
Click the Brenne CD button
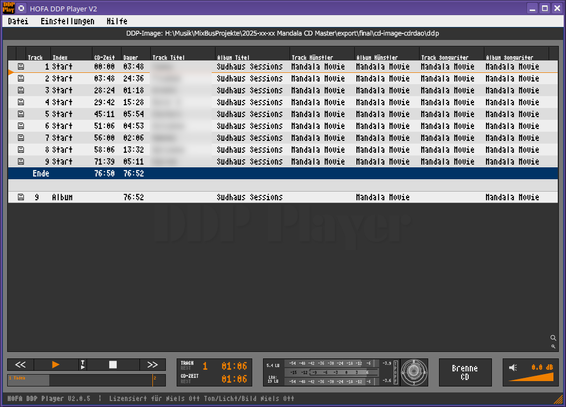[465, 372]
